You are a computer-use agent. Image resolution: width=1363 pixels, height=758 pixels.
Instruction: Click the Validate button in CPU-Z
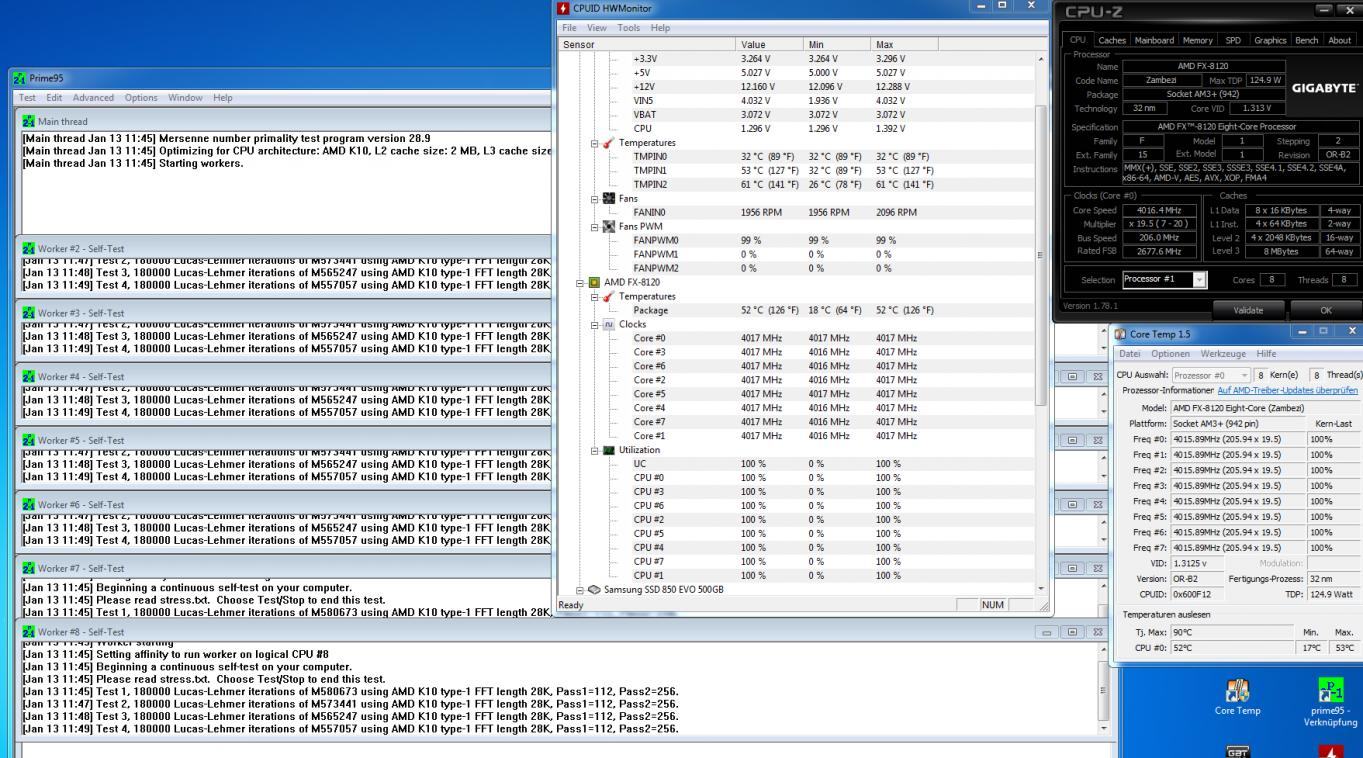click(x=1247, y=310)
